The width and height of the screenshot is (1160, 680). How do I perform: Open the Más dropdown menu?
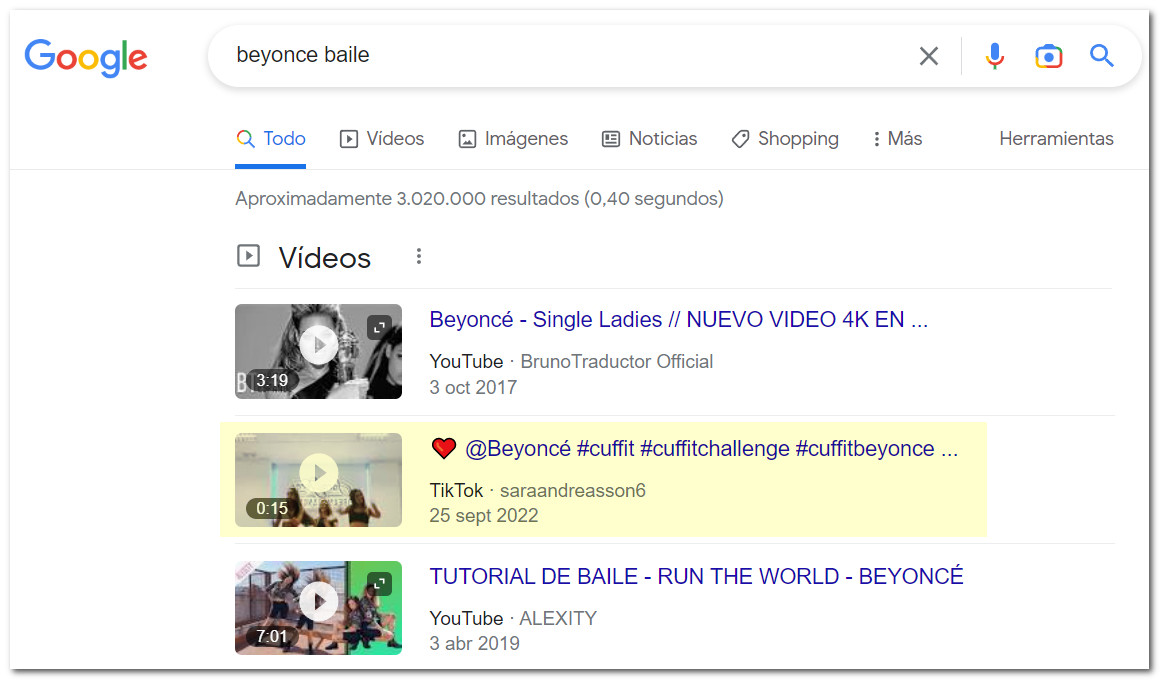[x=897, y=139]
